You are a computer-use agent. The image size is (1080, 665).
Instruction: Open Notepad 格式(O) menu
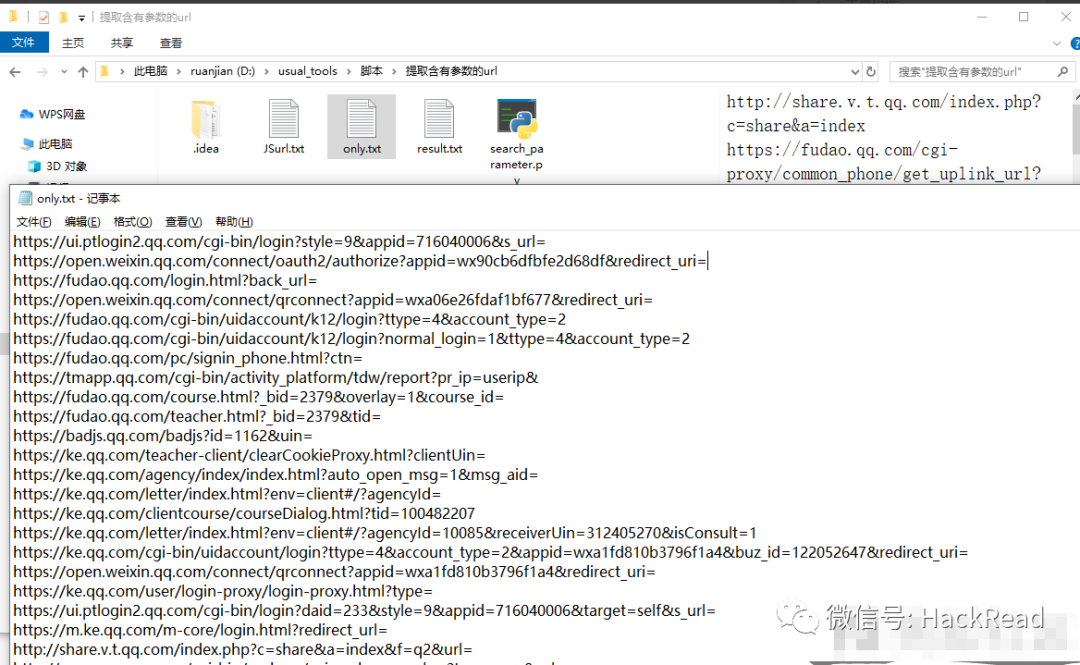(132, 222)
